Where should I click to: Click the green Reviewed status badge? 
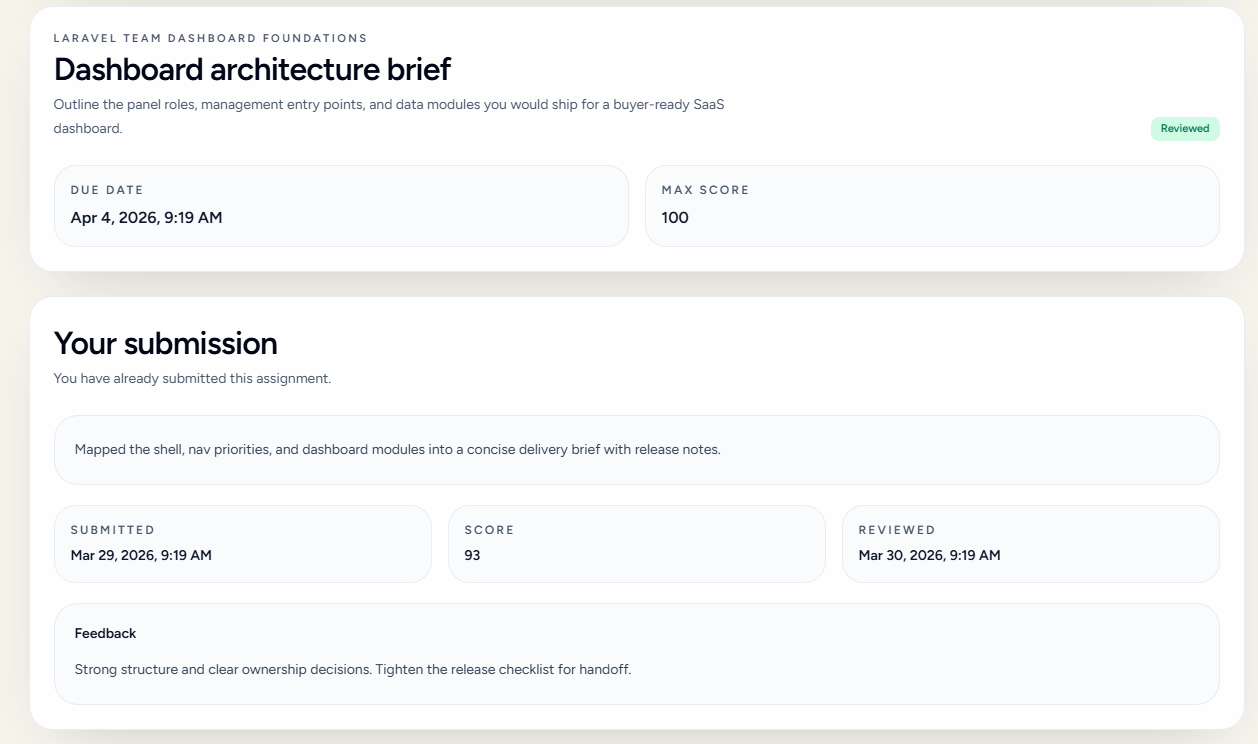coord(1184,129)
